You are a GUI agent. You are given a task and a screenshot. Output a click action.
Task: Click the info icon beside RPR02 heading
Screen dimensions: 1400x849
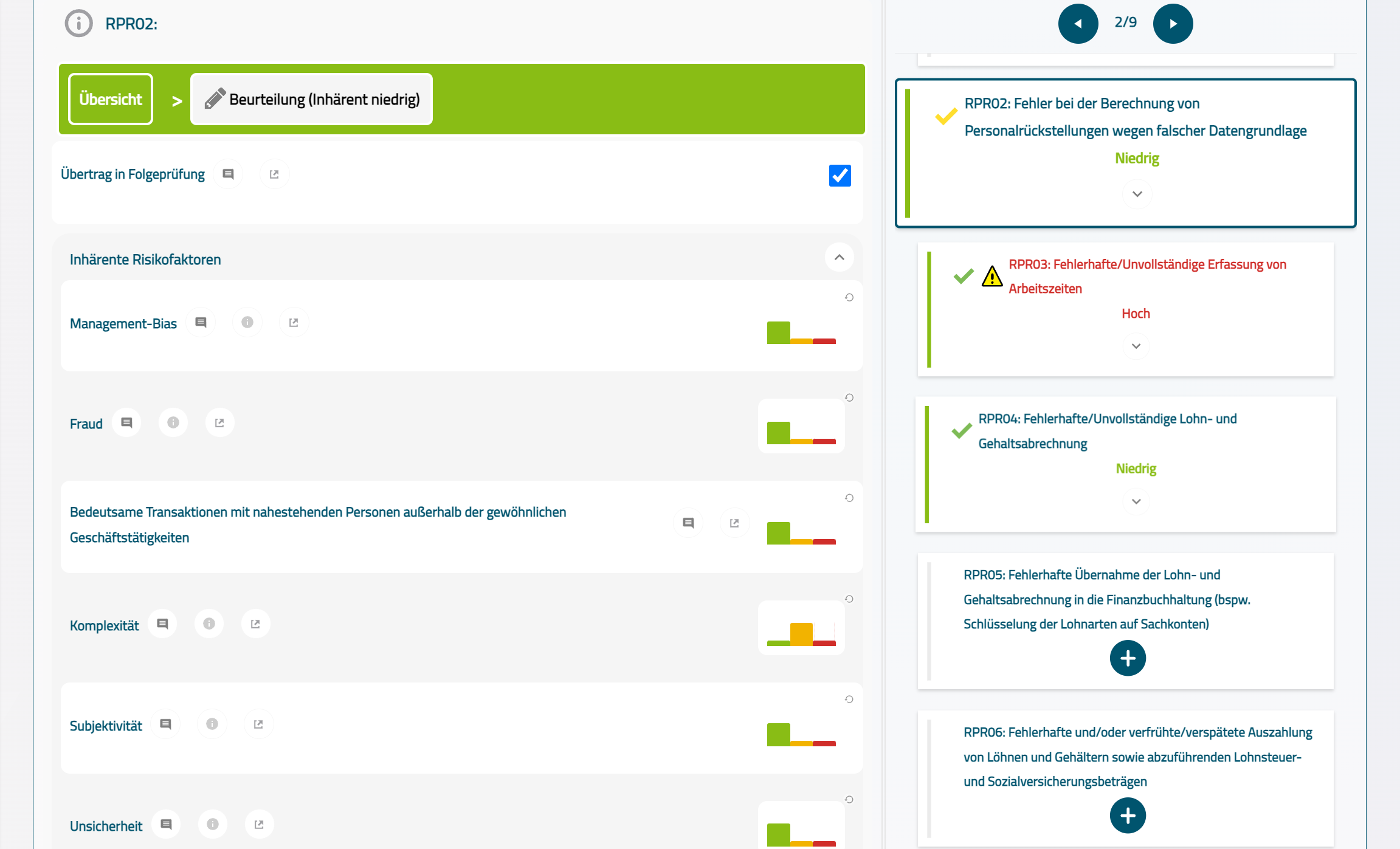pyautogui.click(x=79, y=24)
